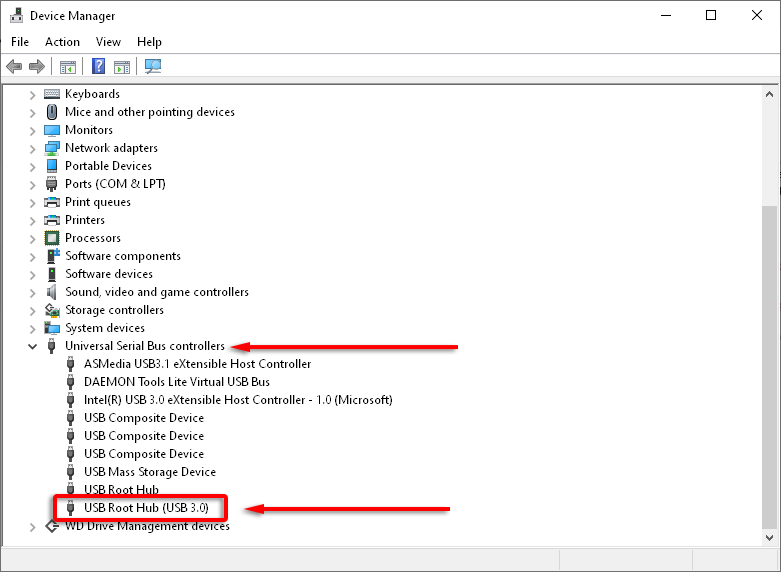
Task: Open the Action menu
Action: pos(62,42)
